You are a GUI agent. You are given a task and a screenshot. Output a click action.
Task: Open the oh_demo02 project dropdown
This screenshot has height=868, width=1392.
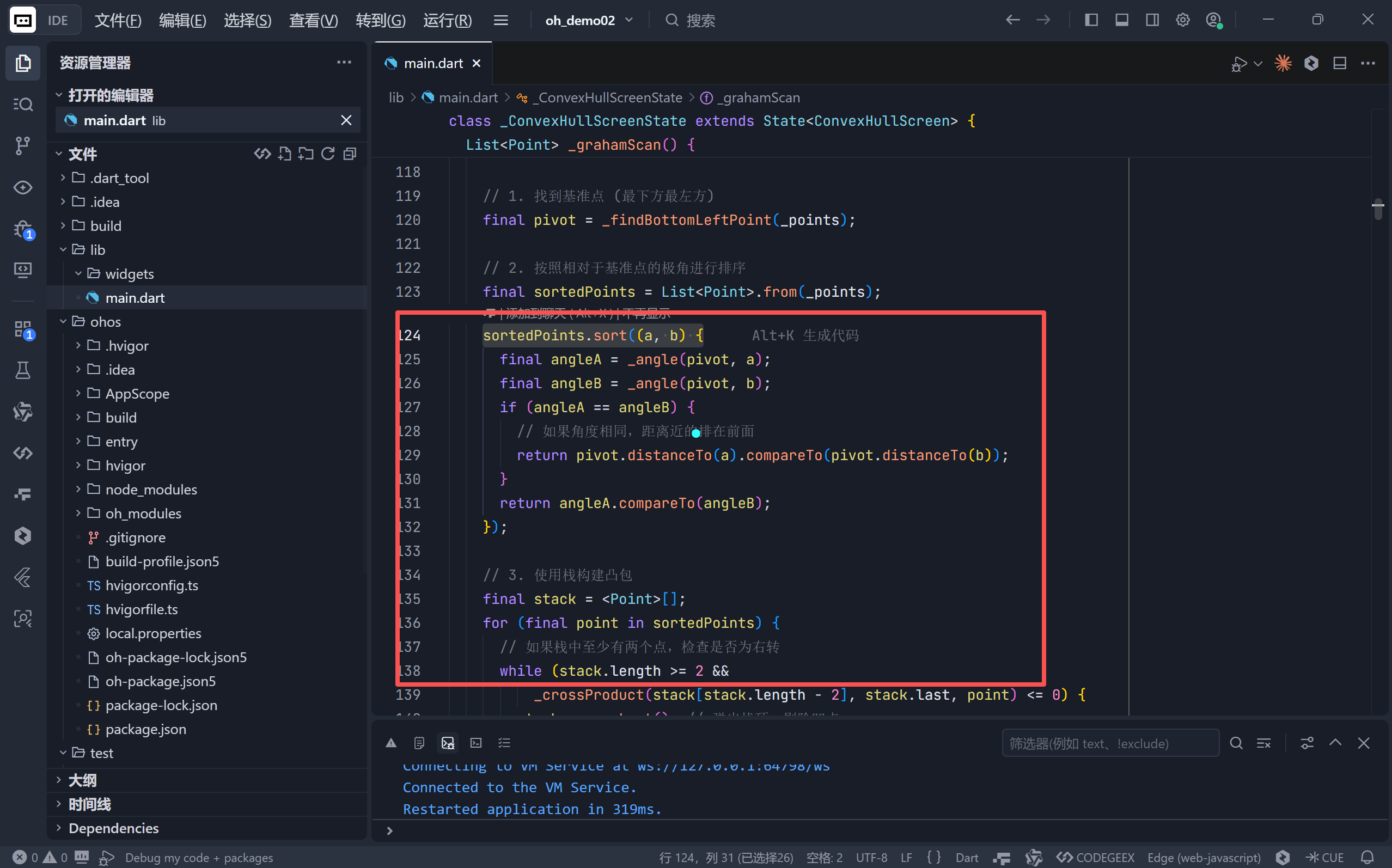(588, 20)
